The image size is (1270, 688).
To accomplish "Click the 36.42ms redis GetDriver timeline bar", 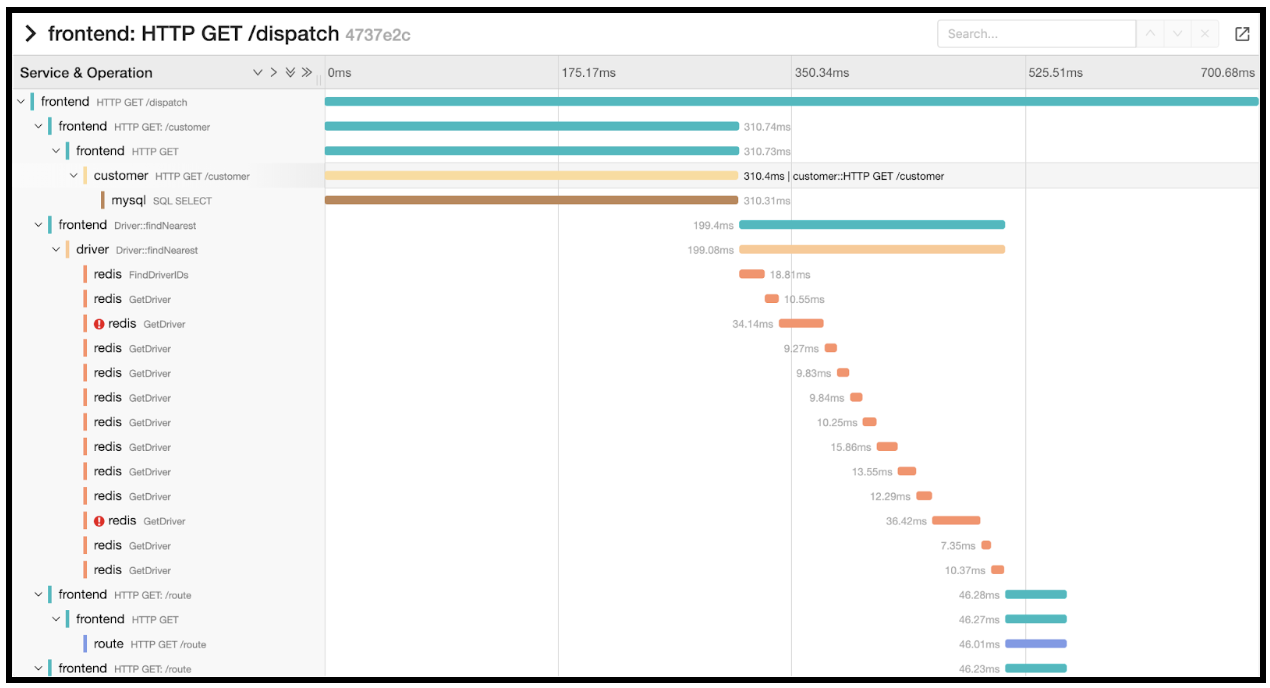I will point(955,520).
